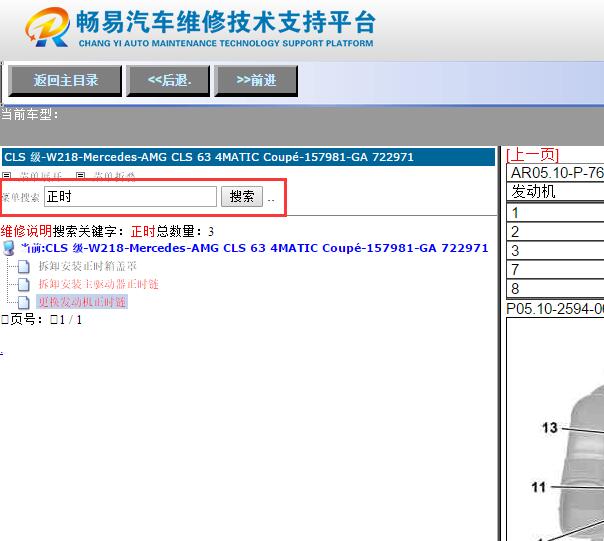The width and height of the screenshot is (604, 541).
Task: Click the computer icon beside 当前:CLS
Action: (x=8, y=248)
